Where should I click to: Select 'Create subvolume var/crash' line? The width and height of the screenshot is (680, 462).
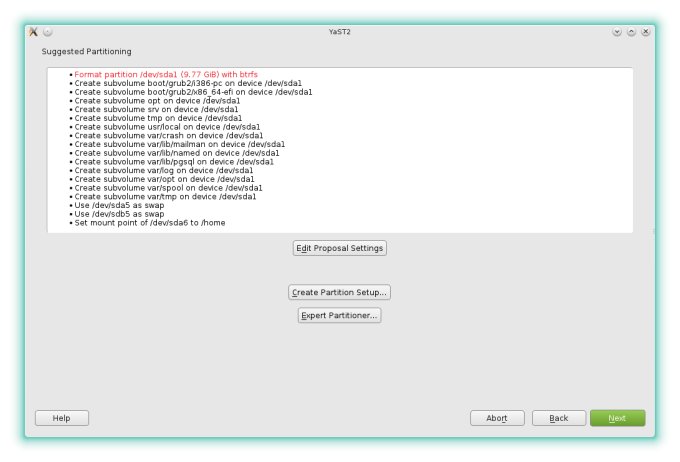click(168, 135)
